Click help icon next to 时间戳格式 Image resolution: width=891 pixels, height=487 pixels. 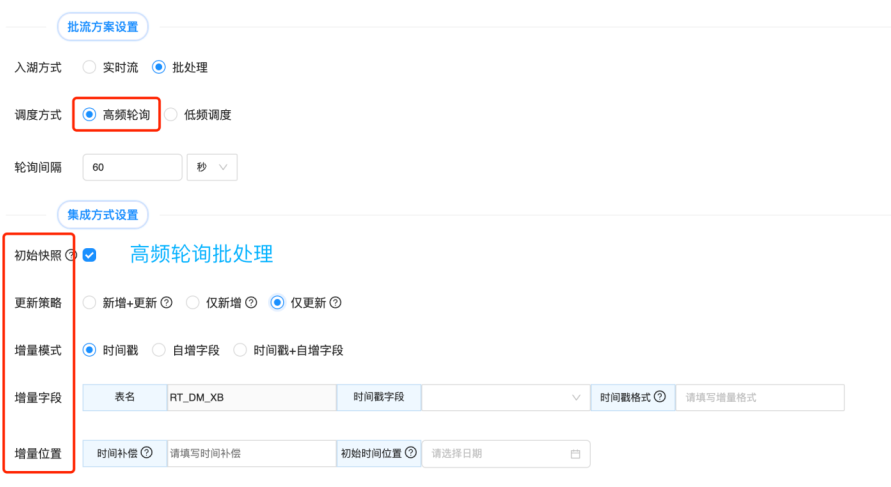[x=660, y=397]
